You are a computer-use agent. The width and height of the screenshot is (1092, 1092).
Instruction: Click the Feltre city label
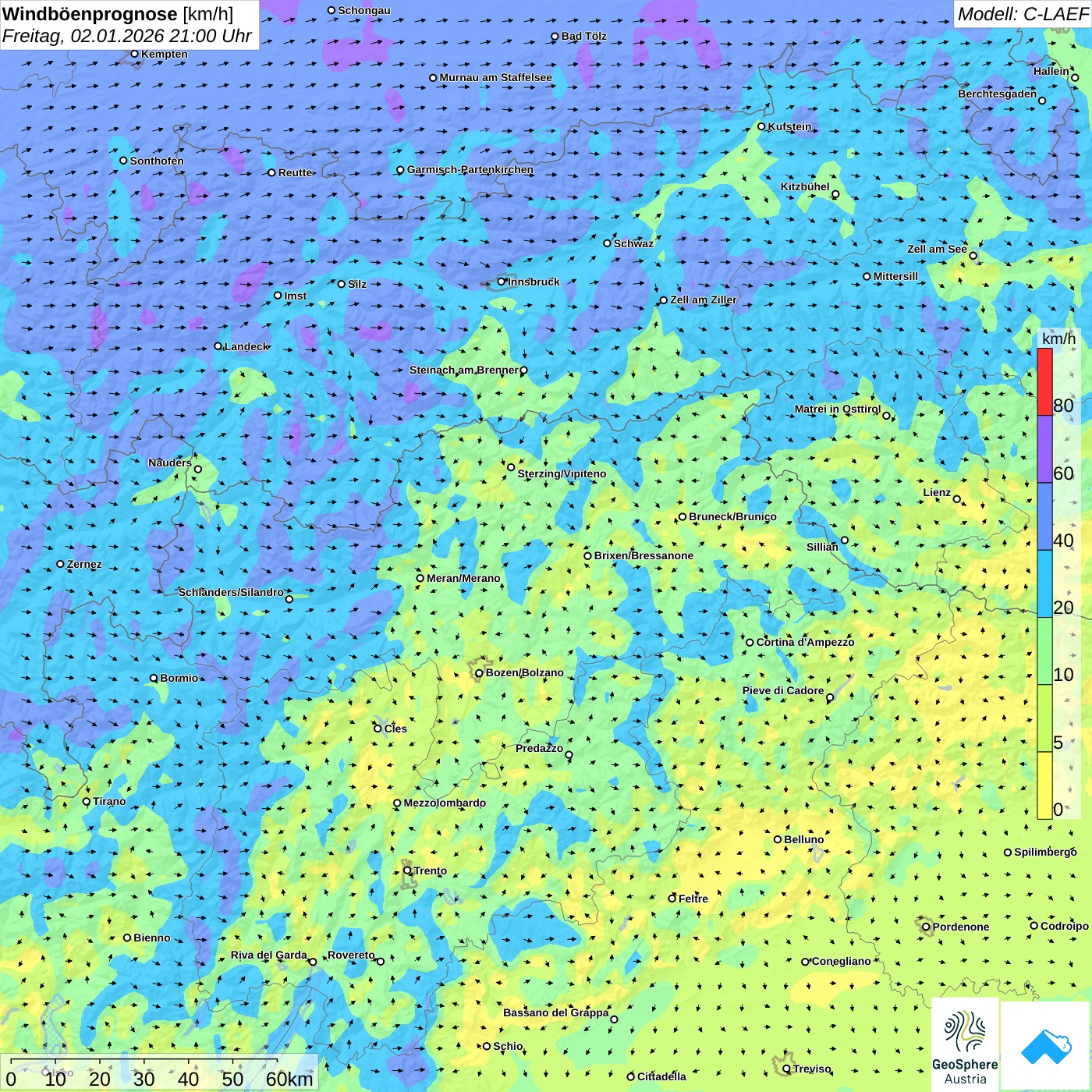pos(693,899)
